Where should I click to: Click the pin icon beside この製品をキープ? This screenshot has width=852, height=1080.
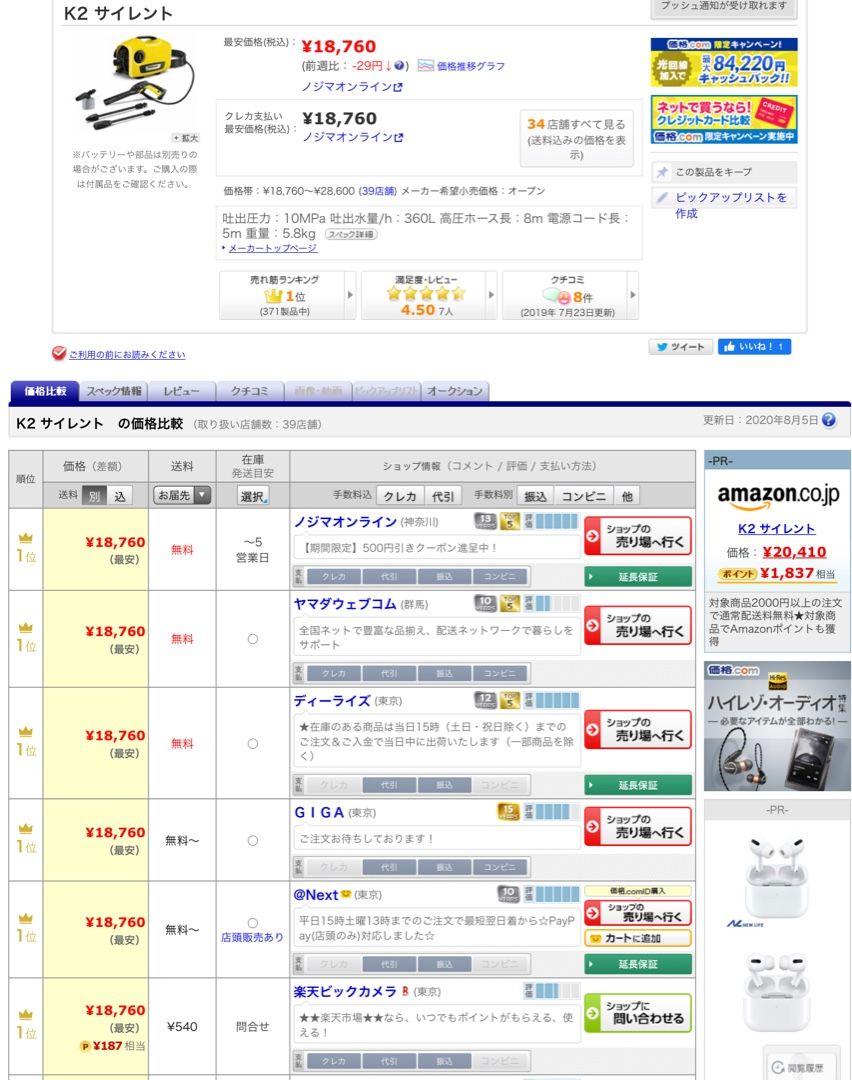pyautogui.click(x=662, y=172)
